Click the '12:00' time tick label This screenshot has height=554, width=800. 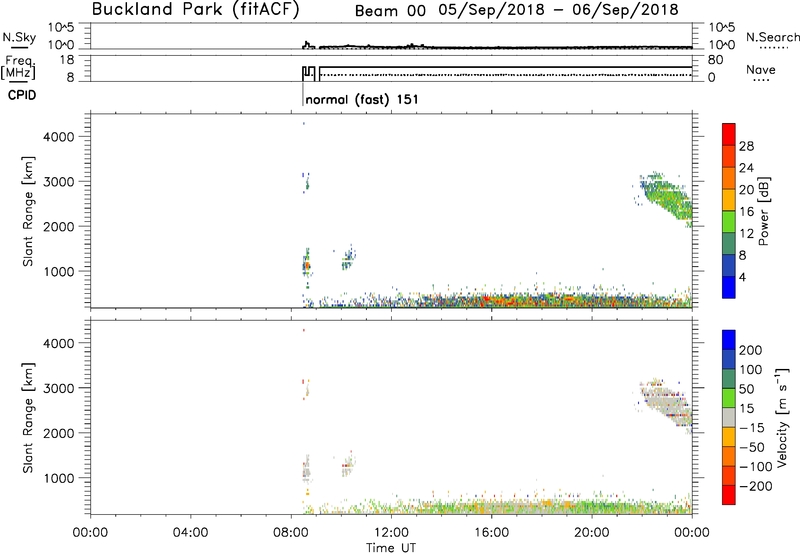pyautogui.click(x=391, y=533)
